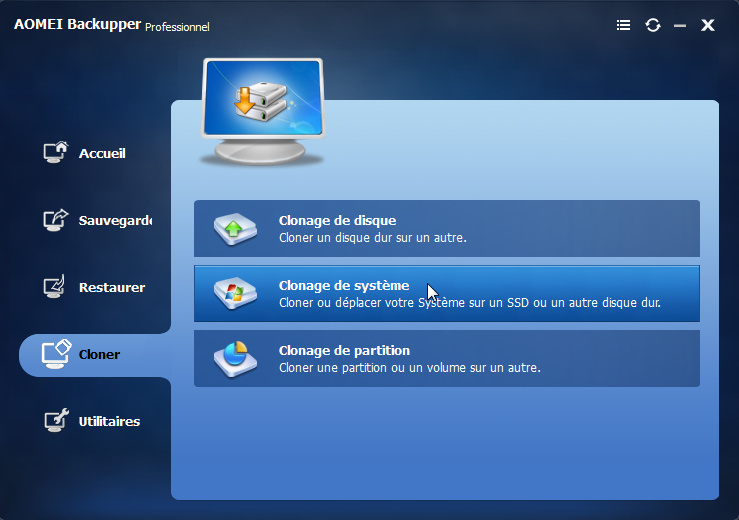Click the Utilitaires wrench icon
The height and width of the screenshot is (520, 739).
[56, 420]
